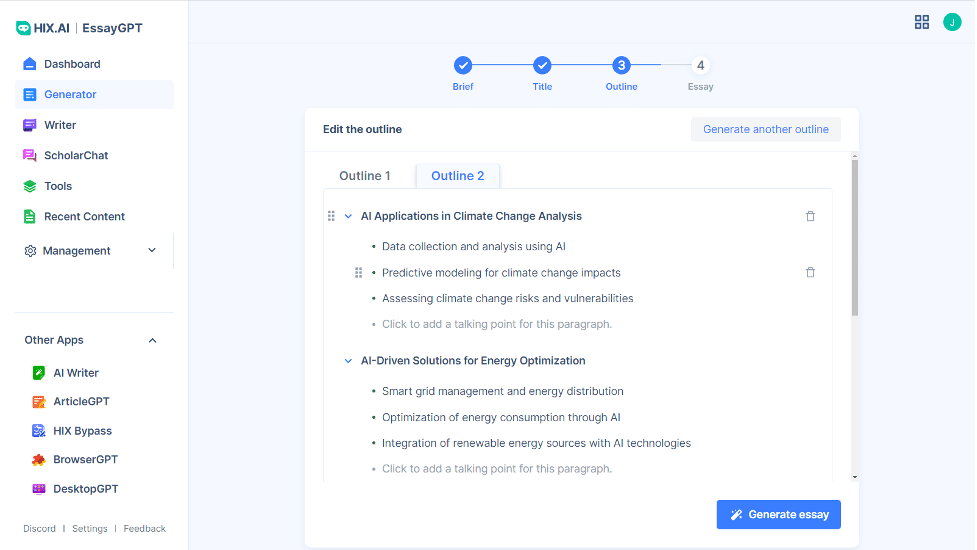Click the Management gear icon
This screenshot has width=977, height=550.
pyautogui.click(x=30, y=251)
